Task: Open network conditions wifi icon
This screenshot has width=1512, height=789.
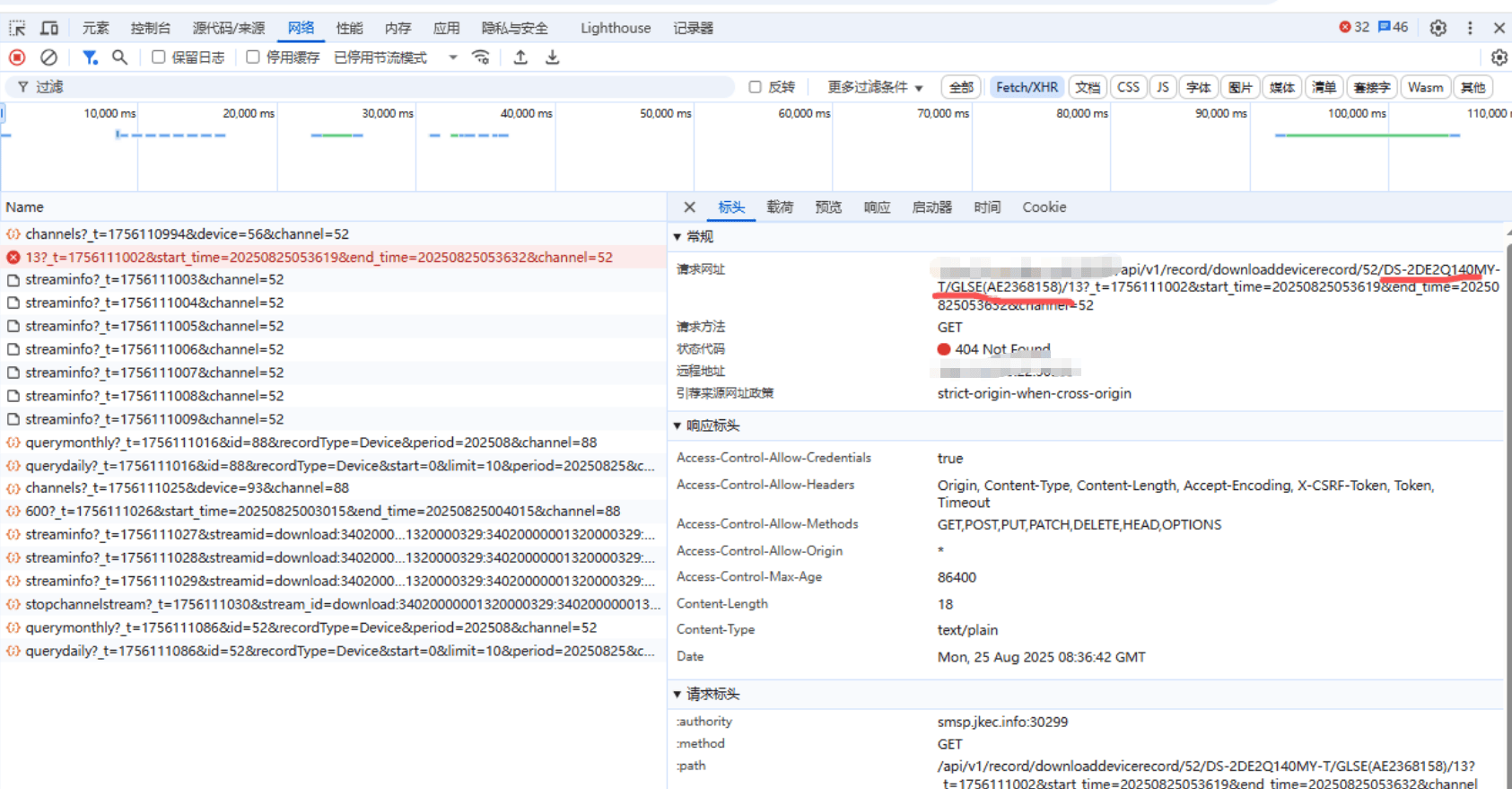Action: coord(482,57)
